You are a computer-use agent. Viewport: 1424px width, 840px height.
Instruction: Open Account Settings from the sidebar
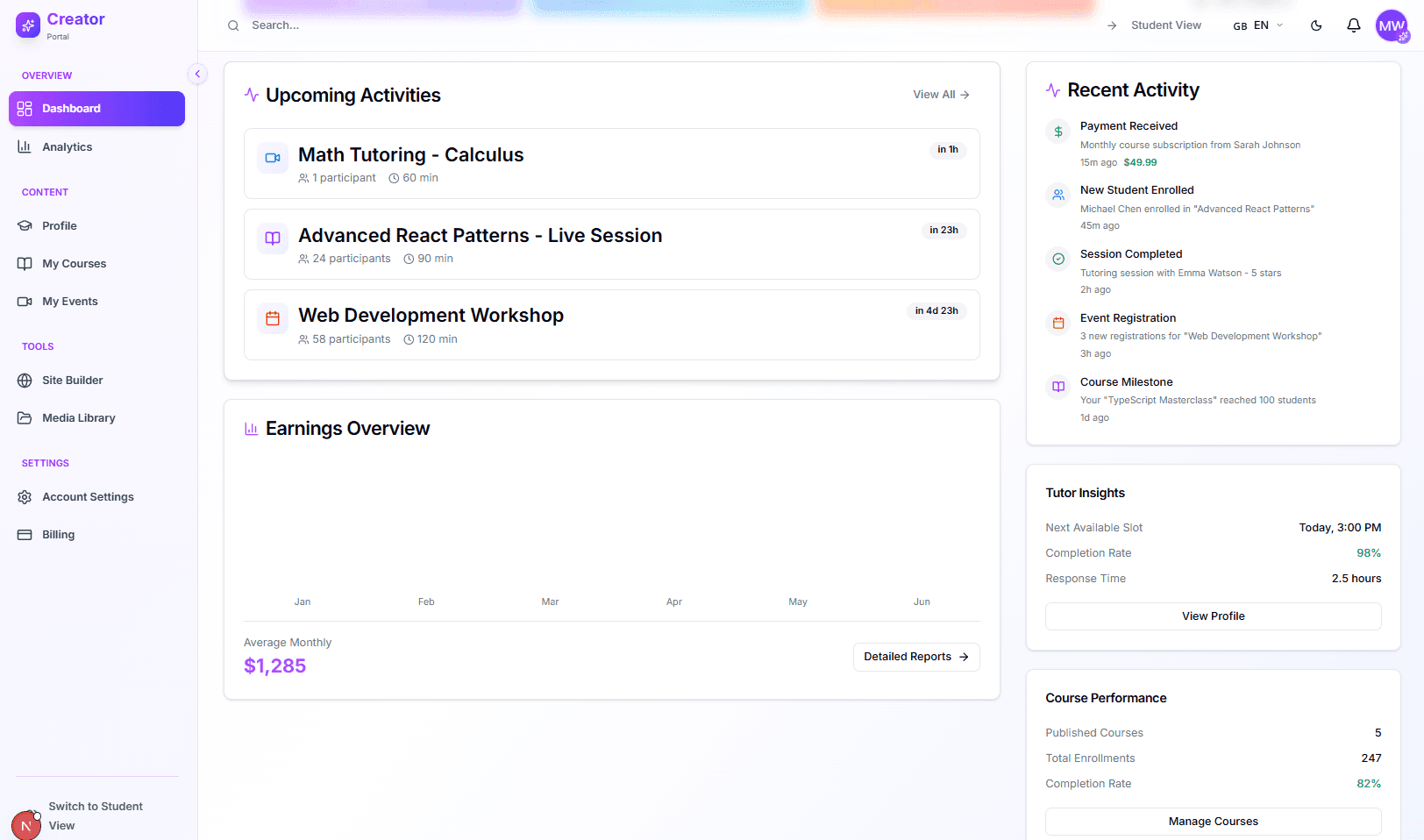tap(88, 496)
